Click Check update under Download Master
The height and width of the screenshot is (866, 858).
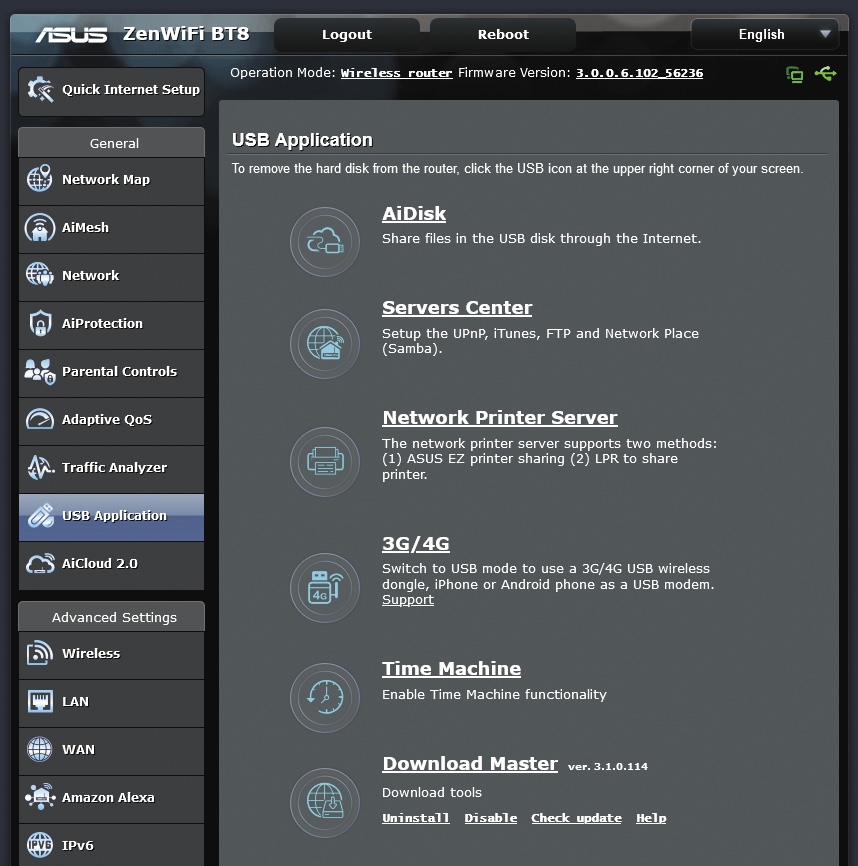coord(576,818)
